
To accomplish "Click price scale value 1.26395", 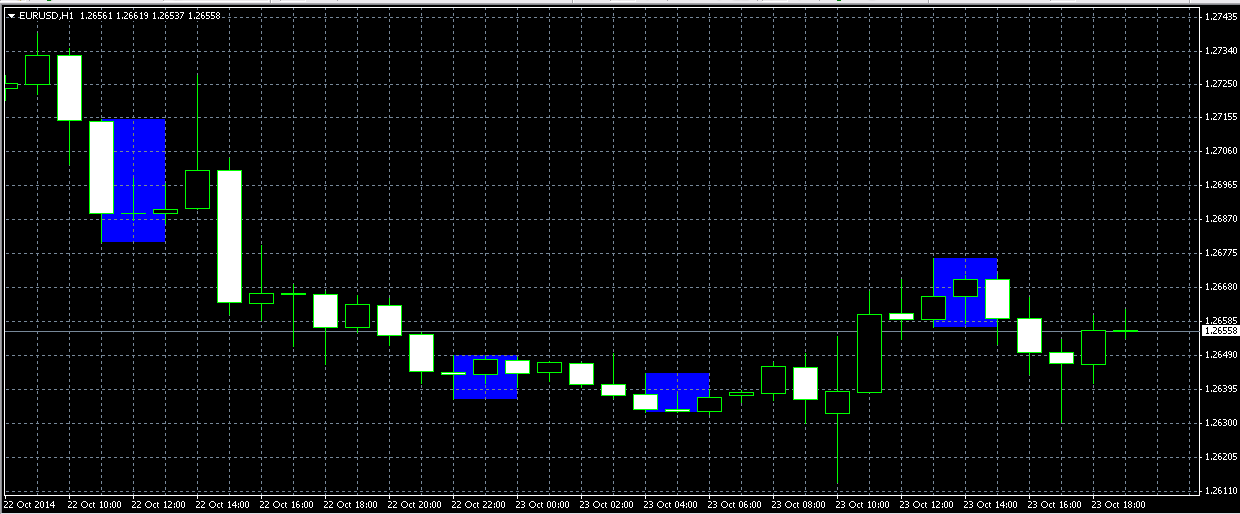I will 1221,389.
